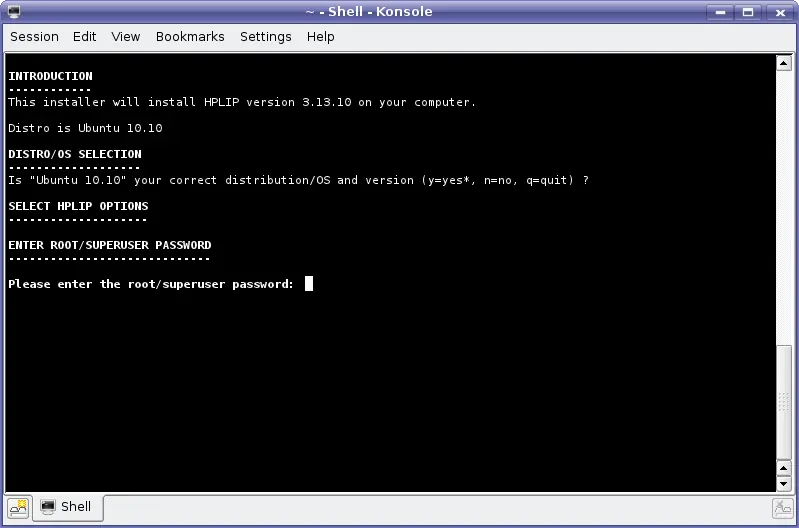Click the "SELECT HPLIP OPTIONS" heading
This screenshot has width=799, height=528.
(78, 206)
